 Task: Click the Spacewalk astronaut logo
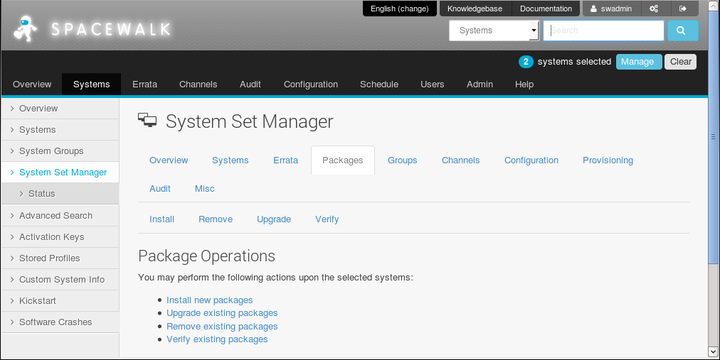pos(25,29)
